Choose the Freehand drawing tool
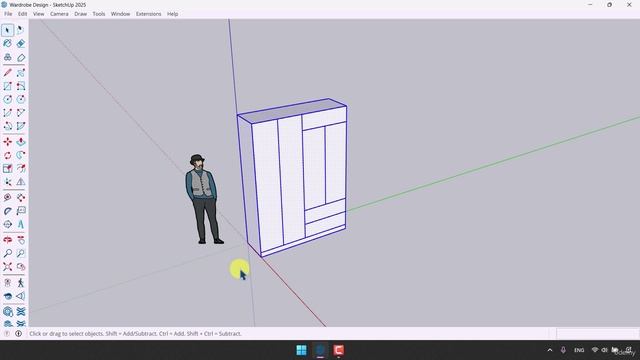640x360 pixels. [x=20, y=73]
